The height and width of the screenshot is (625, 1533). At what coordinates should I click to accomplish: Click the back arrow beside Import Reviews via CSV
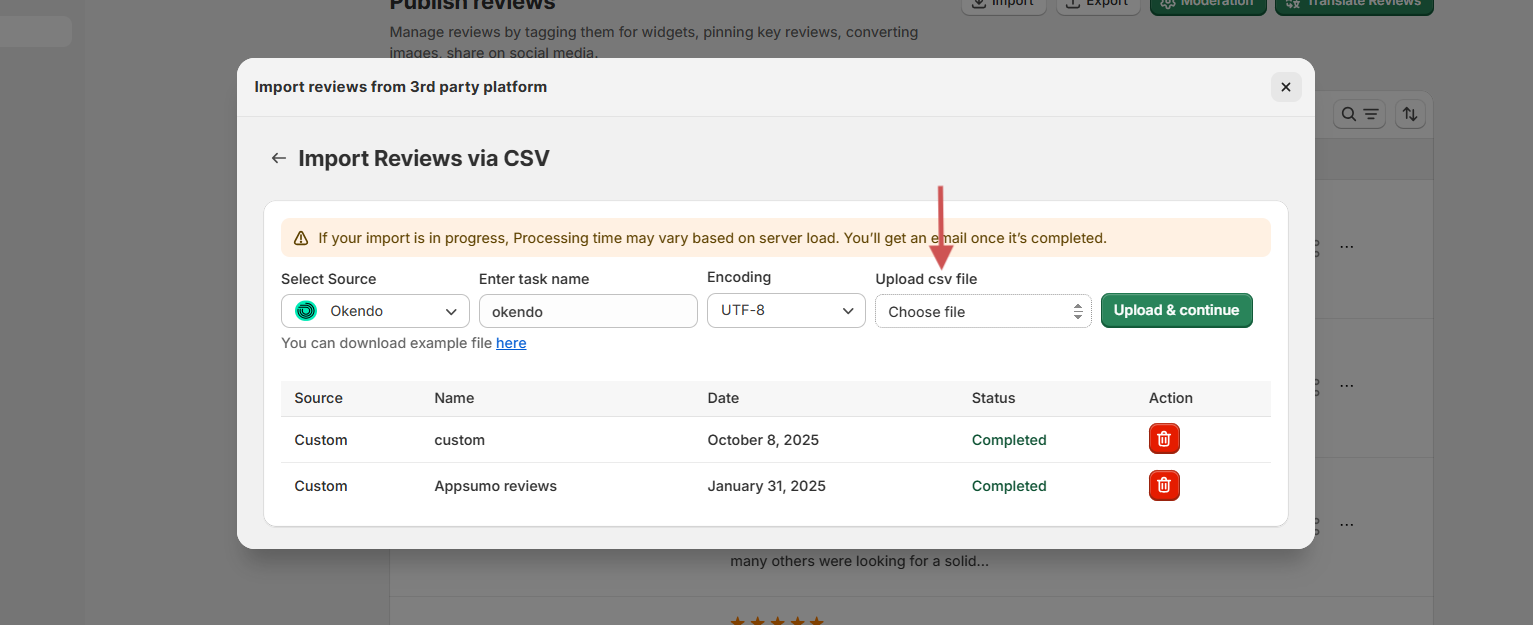[x=279, y=158]
